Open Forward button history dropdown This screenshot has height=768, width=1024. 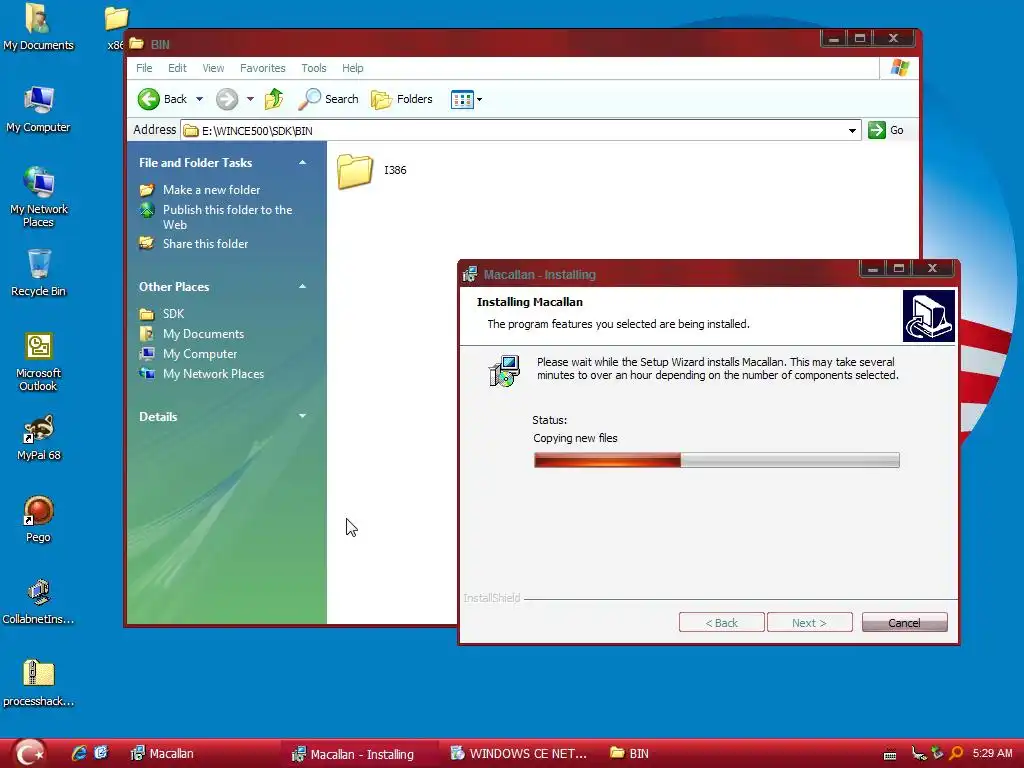250,99
